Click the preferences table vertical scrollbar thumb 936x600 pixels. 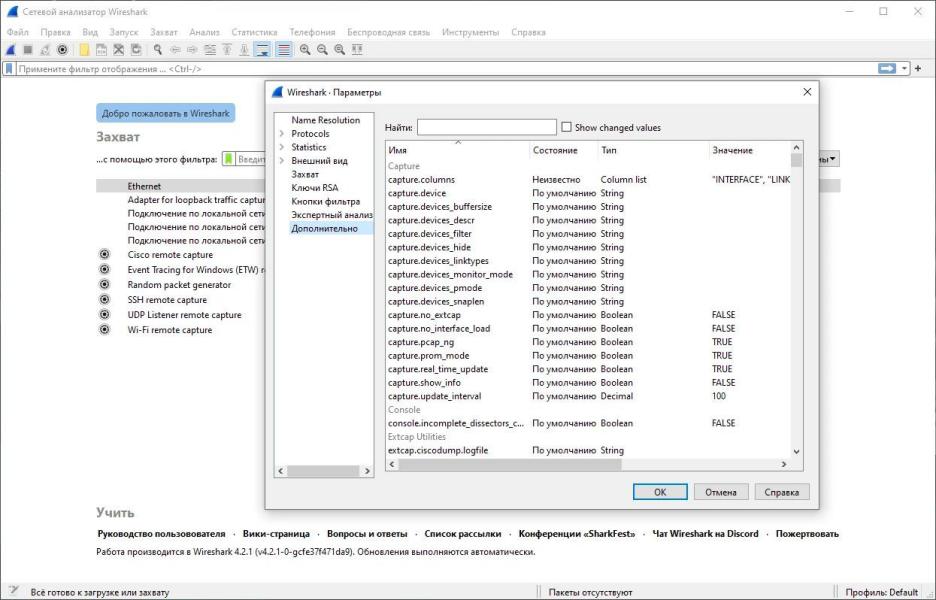796,161
